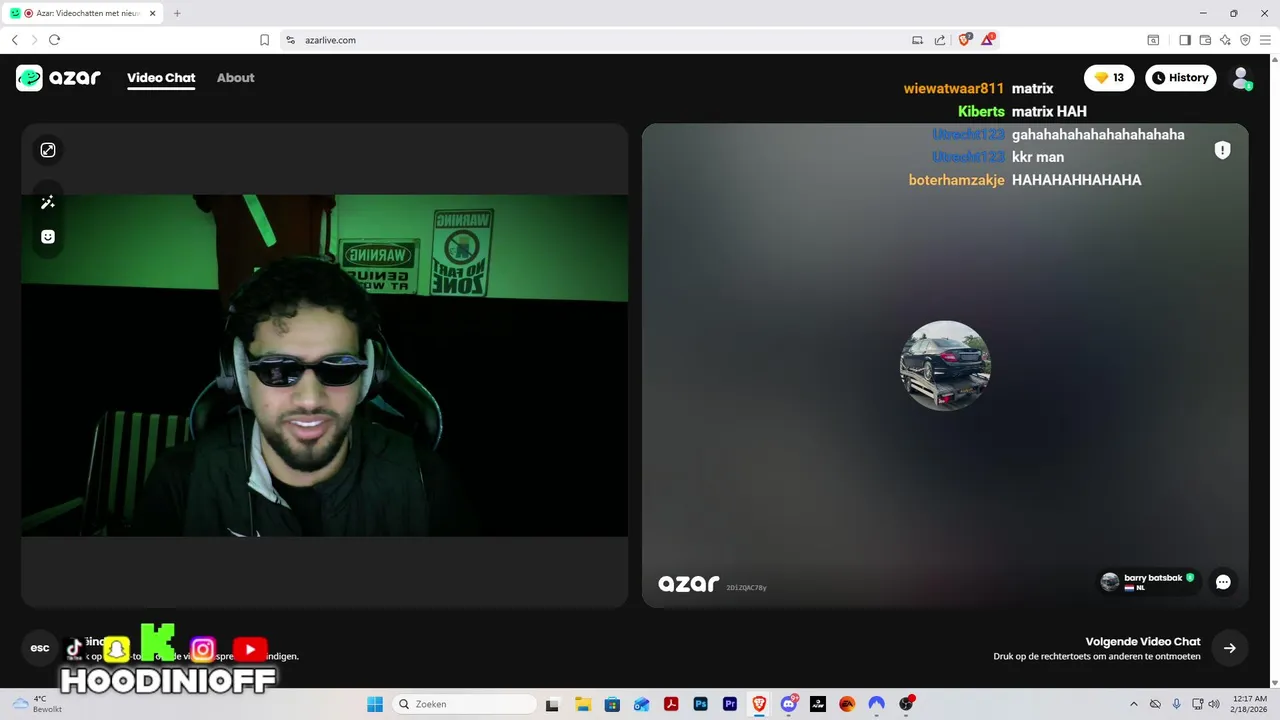Click the 'kkr man' chat message
The height and width of the screenshot is (720, 1280).
pyautogui.click(x=1038, y=157)
